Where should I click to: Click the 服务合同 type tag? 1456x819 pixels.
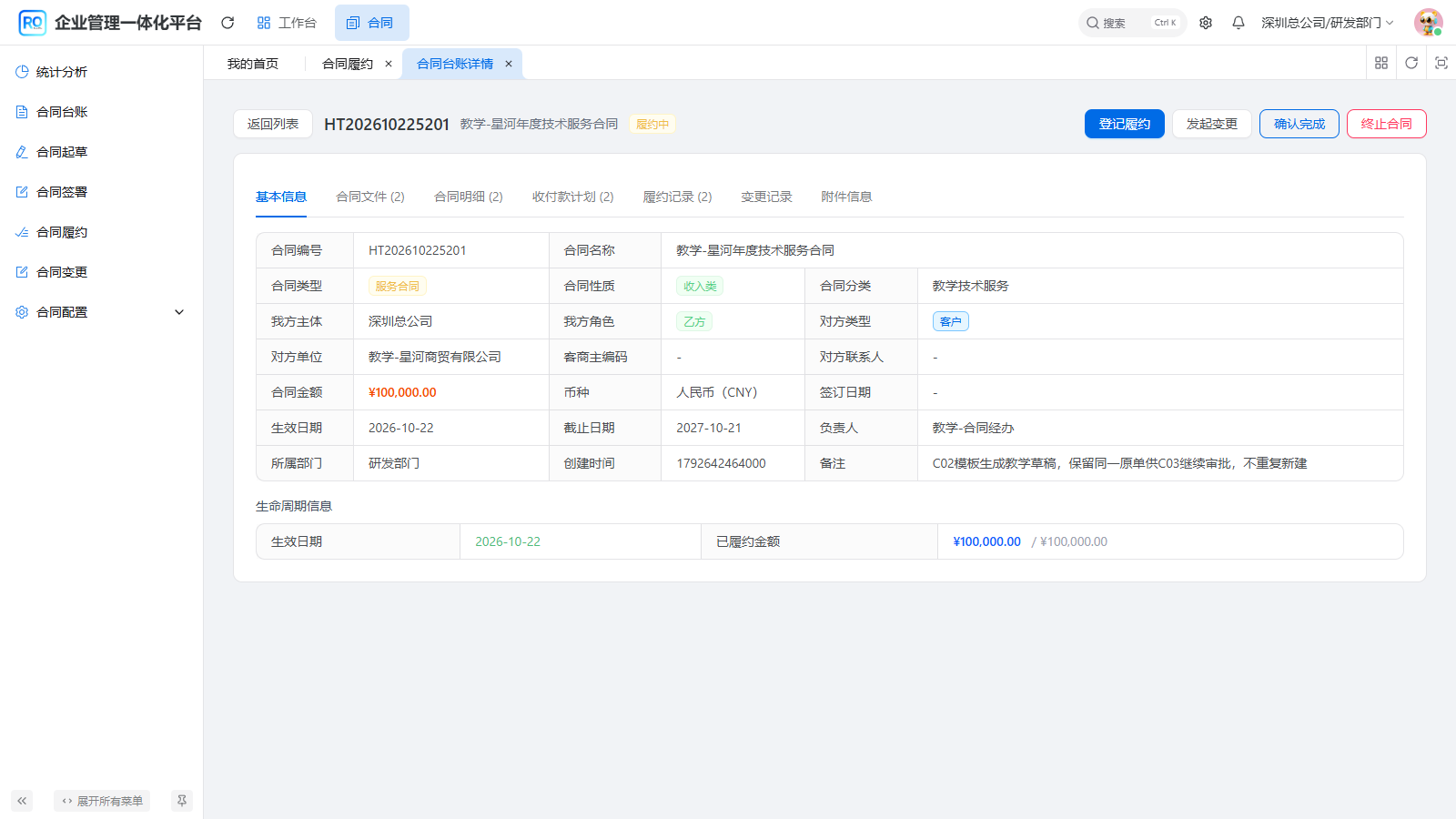(398, 286)
